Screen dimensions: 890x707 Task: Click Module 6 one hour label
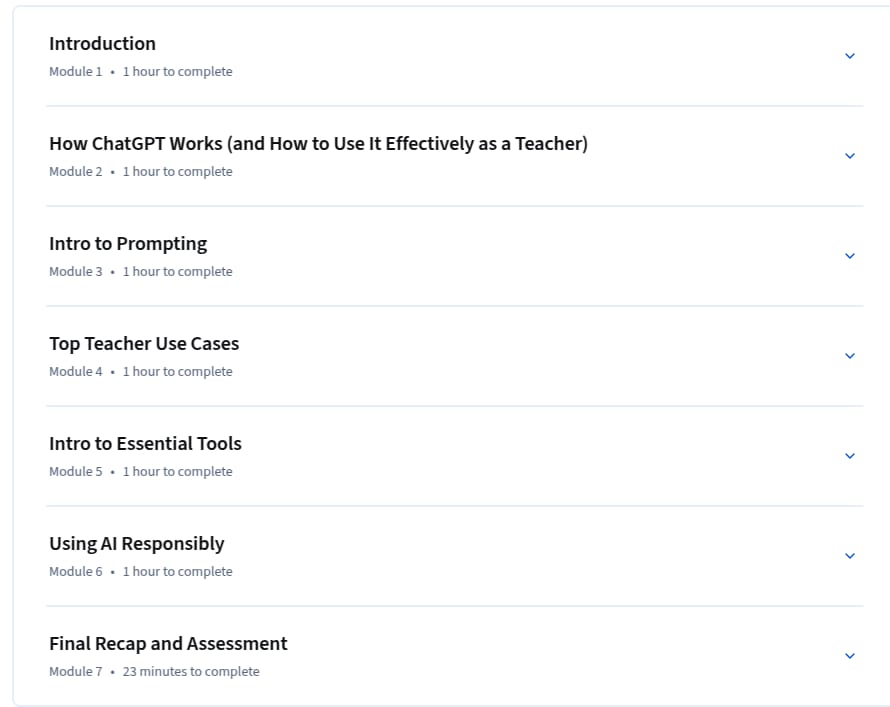tap(178, 571)
